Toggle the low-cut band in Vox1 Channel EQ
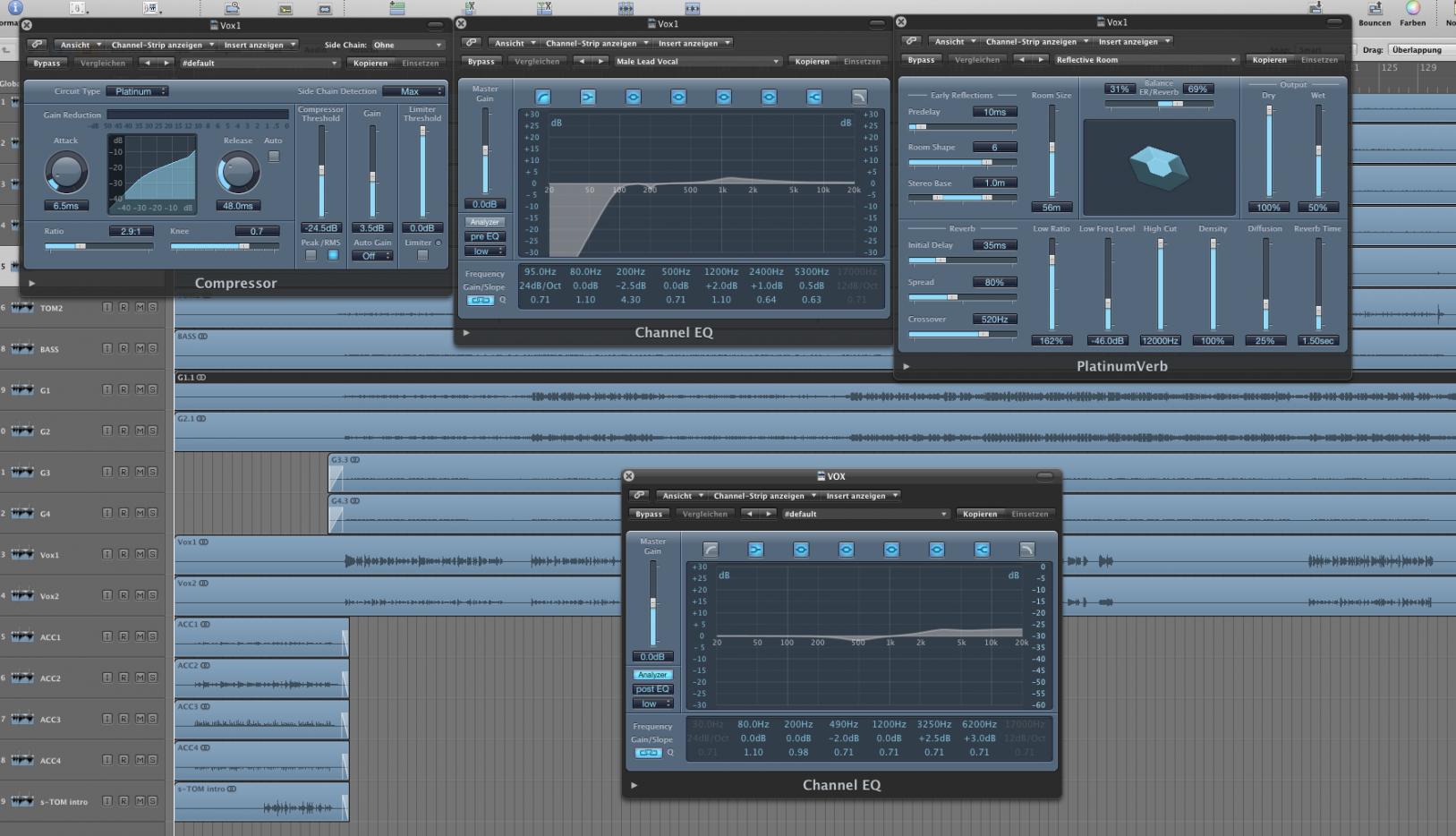1456x836 pixels. tap(542, 97)
